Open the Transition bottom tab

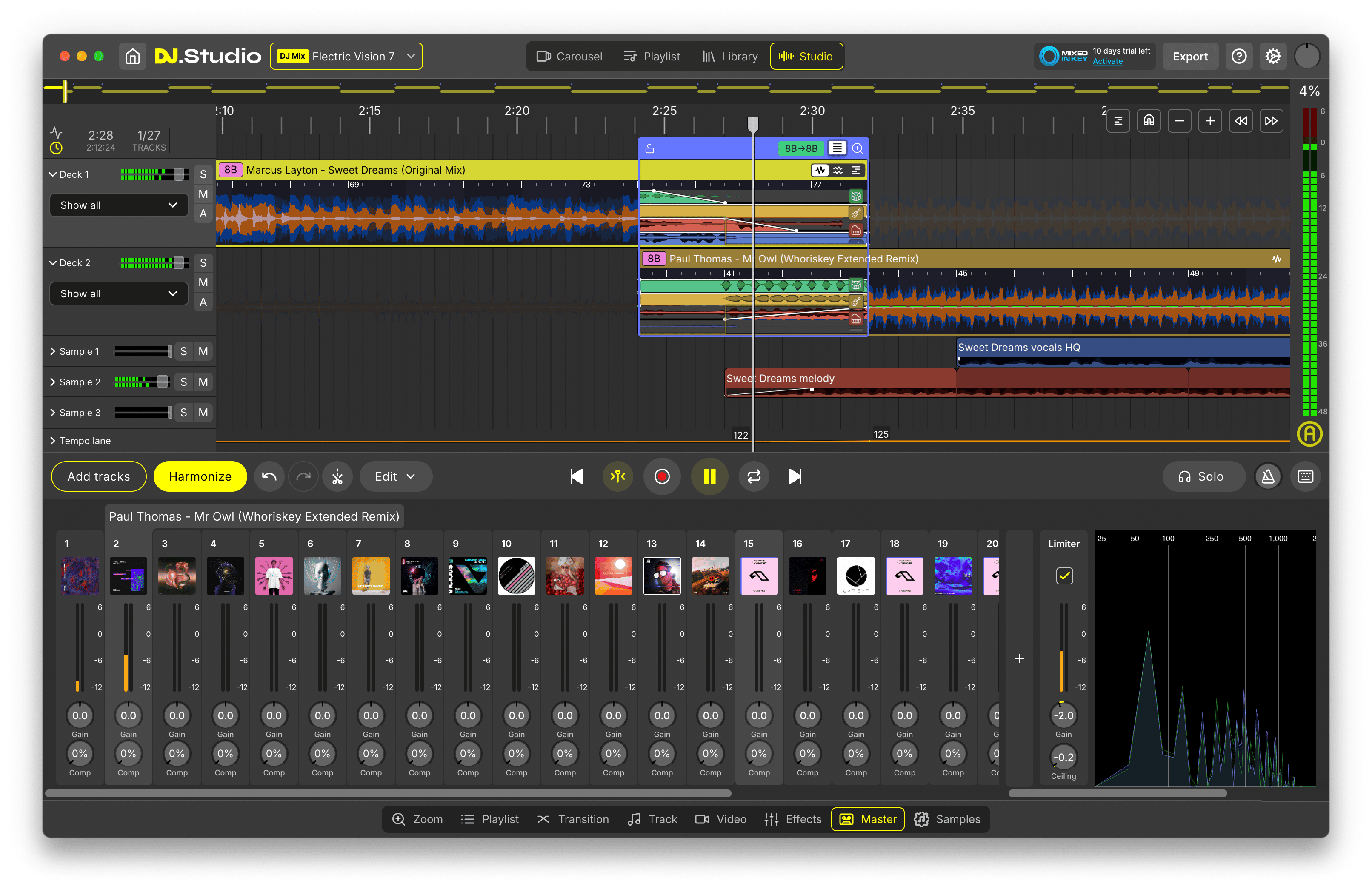572,819
